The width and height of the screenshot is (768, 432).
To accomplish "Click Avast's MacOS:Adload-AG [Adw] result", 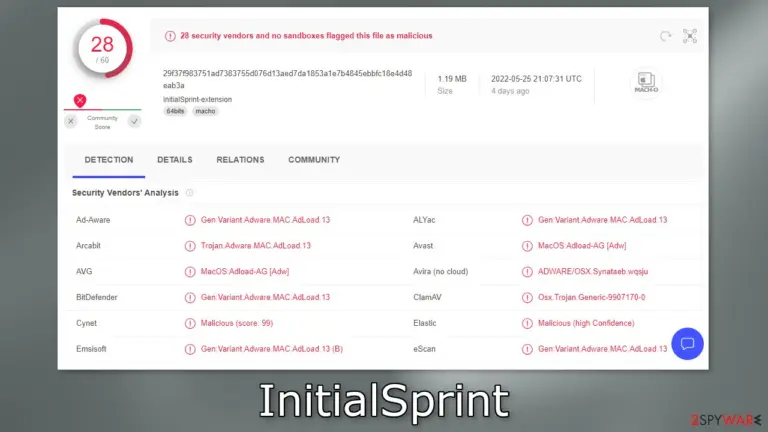I will click(582, 245).
